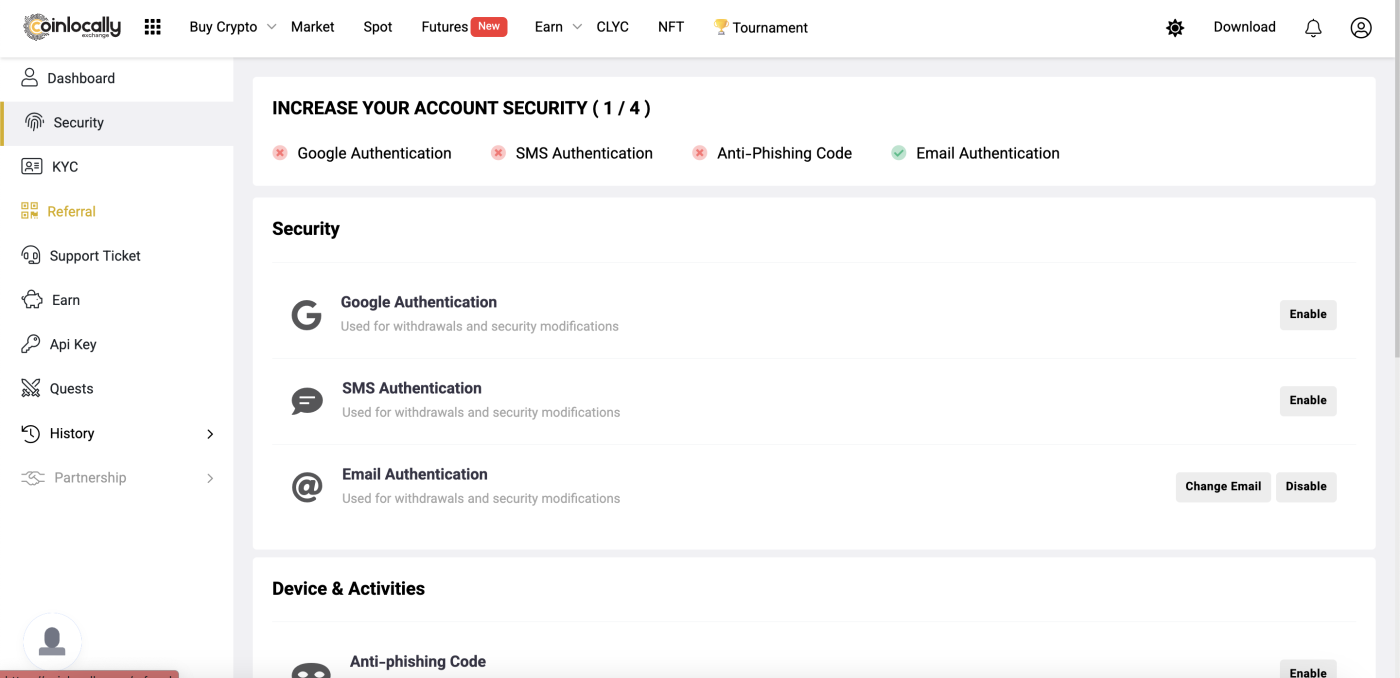
Task: Click the Coinlocally exchange logo
Action: [72, 27]
